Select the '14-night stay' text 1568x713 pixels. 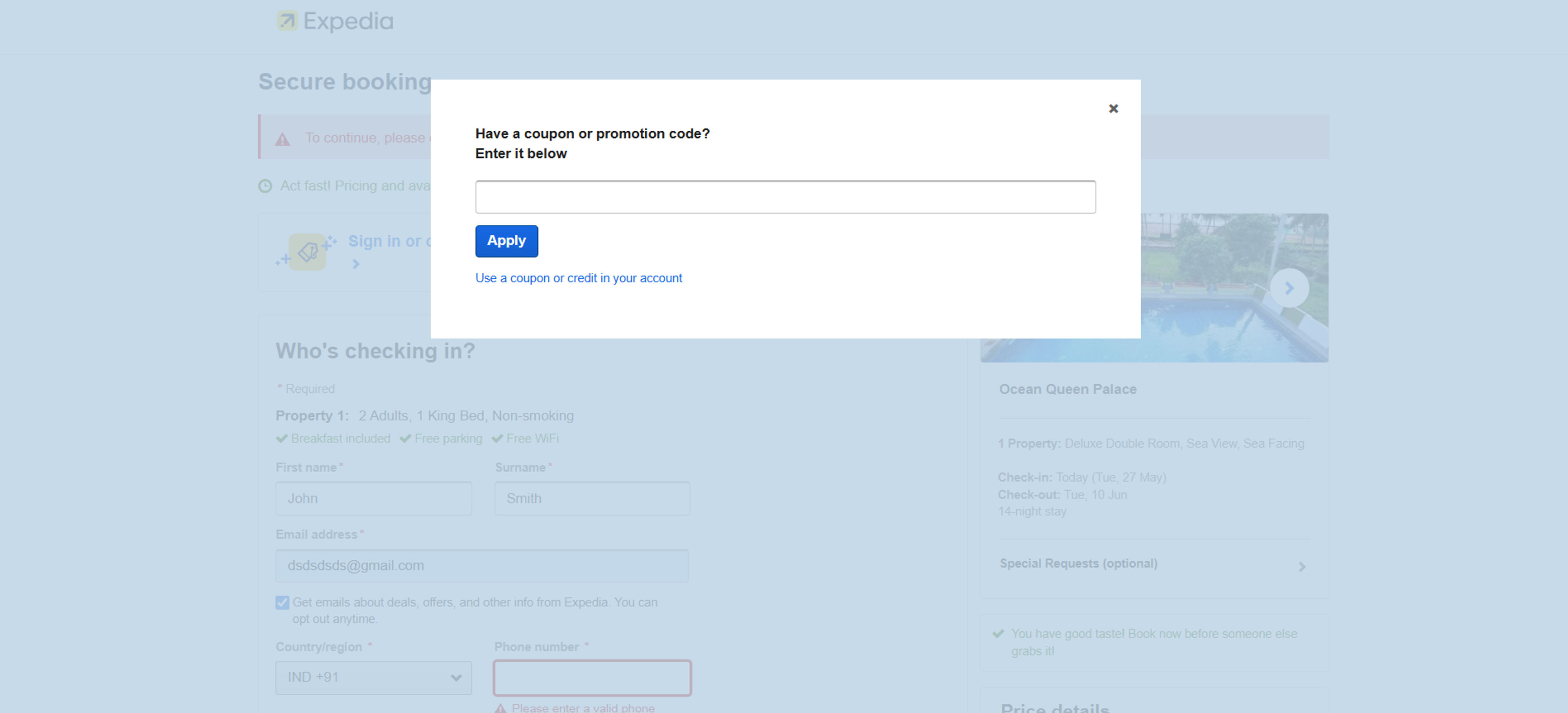coord(1032,512)
